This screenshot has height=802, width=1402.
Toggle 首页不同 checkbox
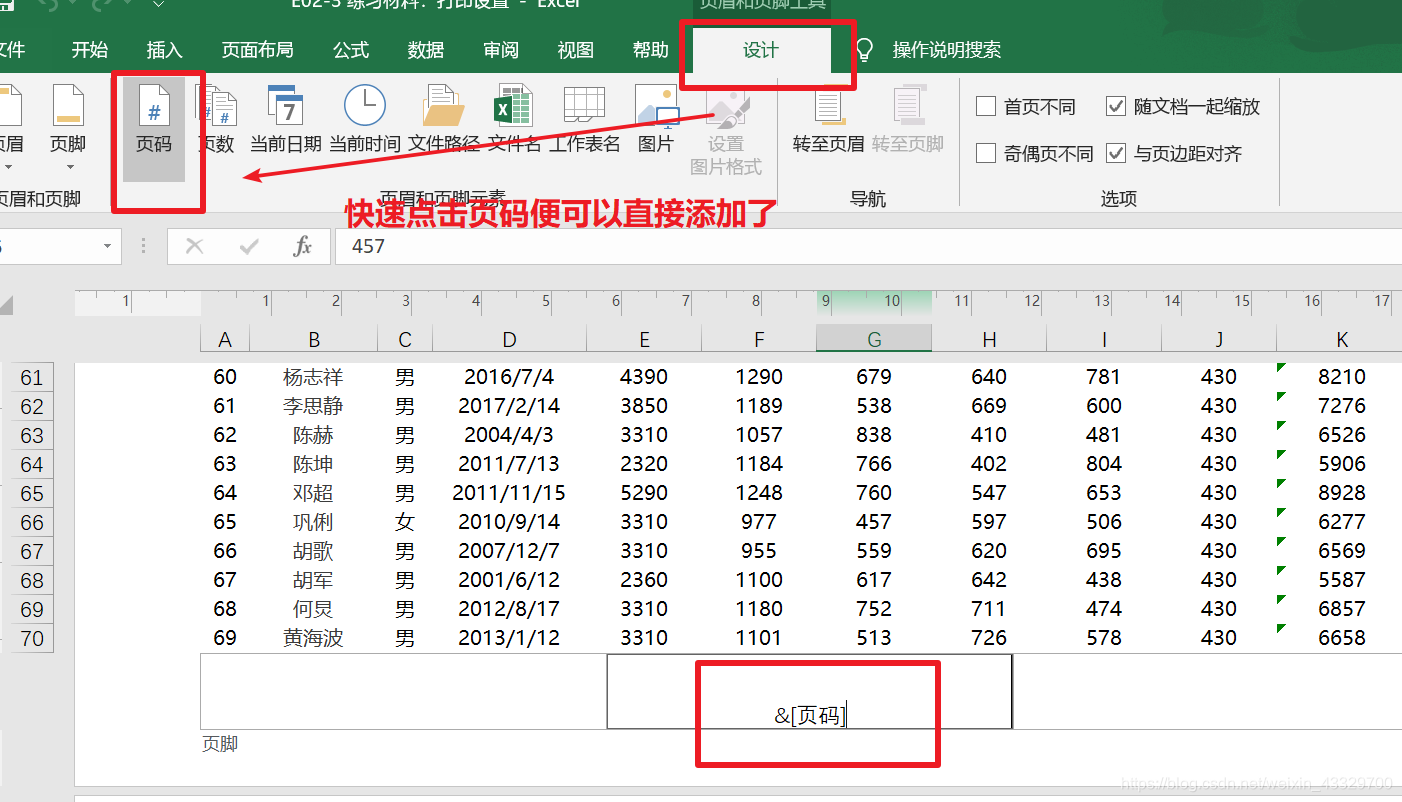[986, 107]
